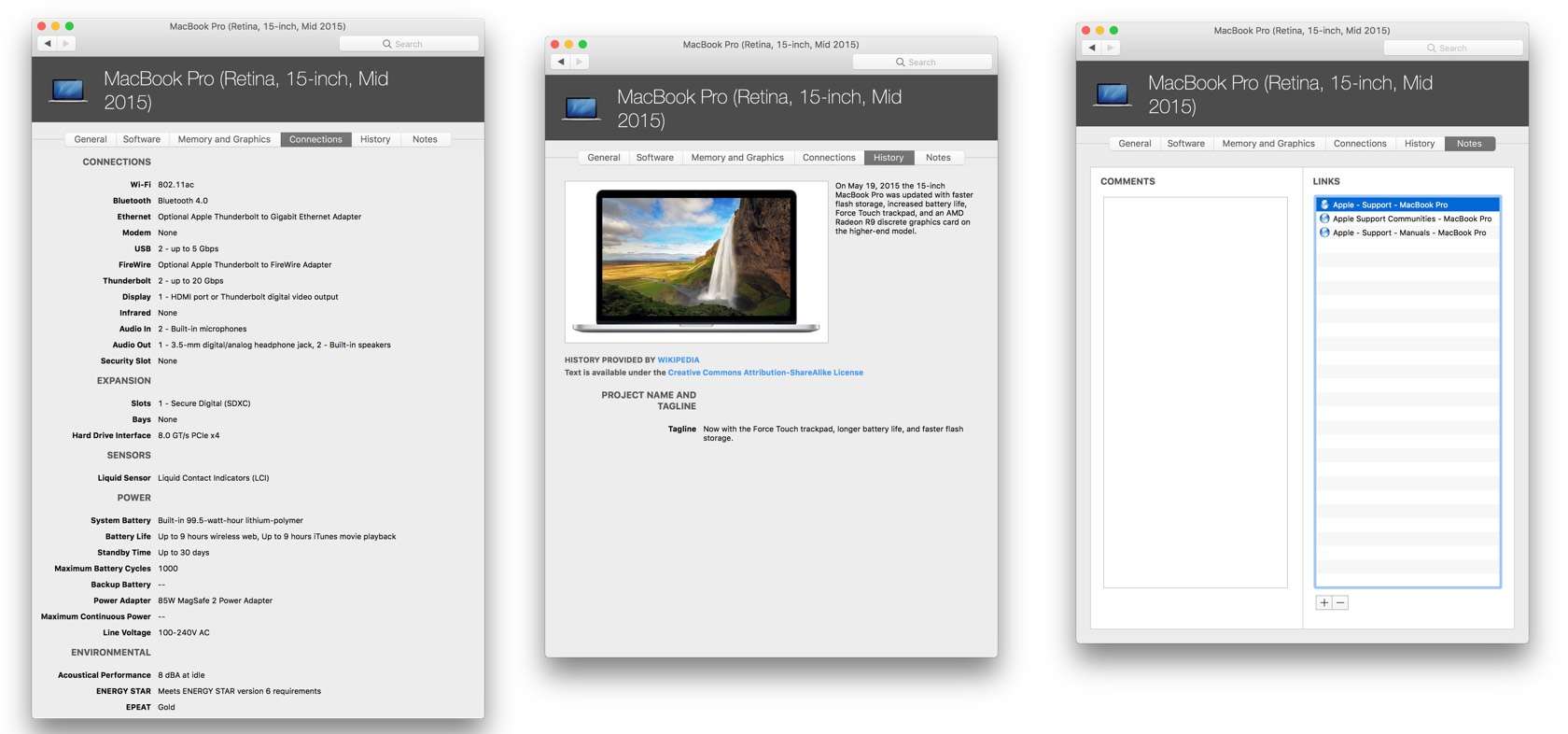Screen dimensions: 1568x734
Task: Select Line Voltage '100-240V AC'
Action: [184, 633]
